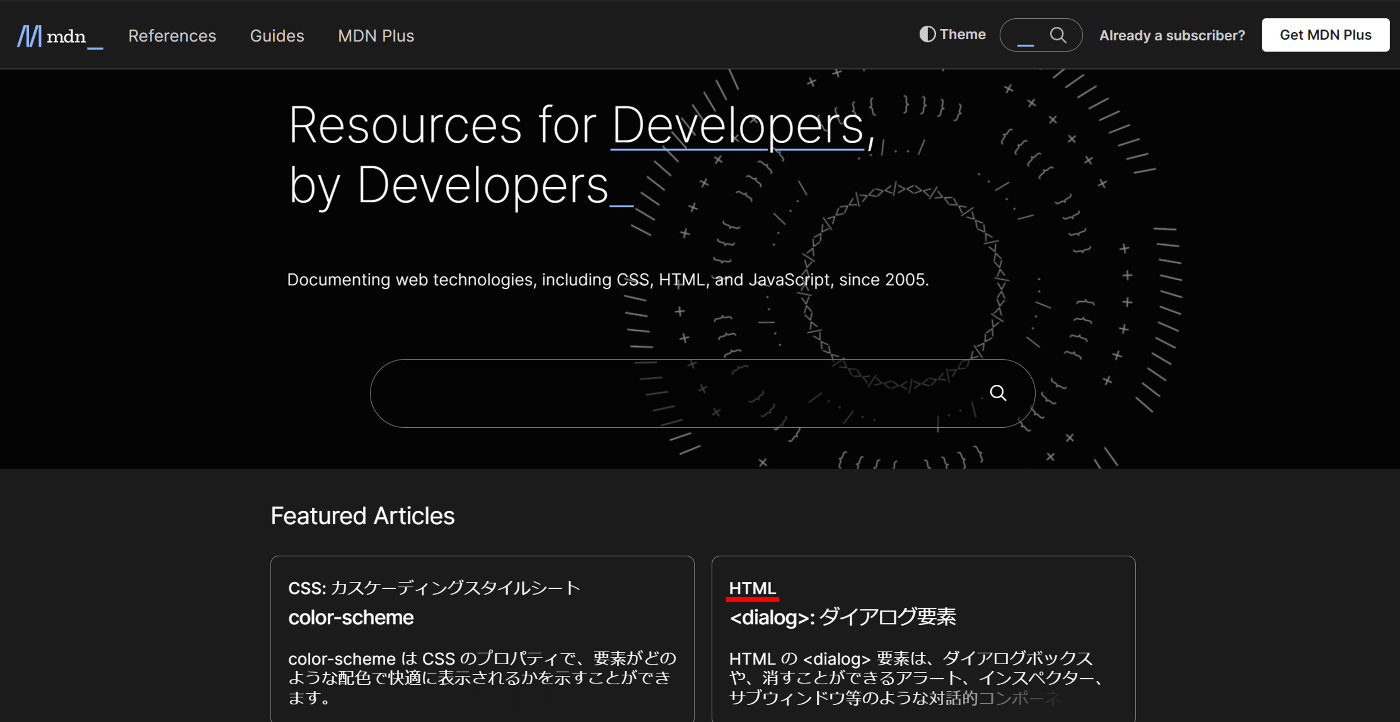Click the dialog article description text
The image size is (1400, 722).
pos(916,678)
